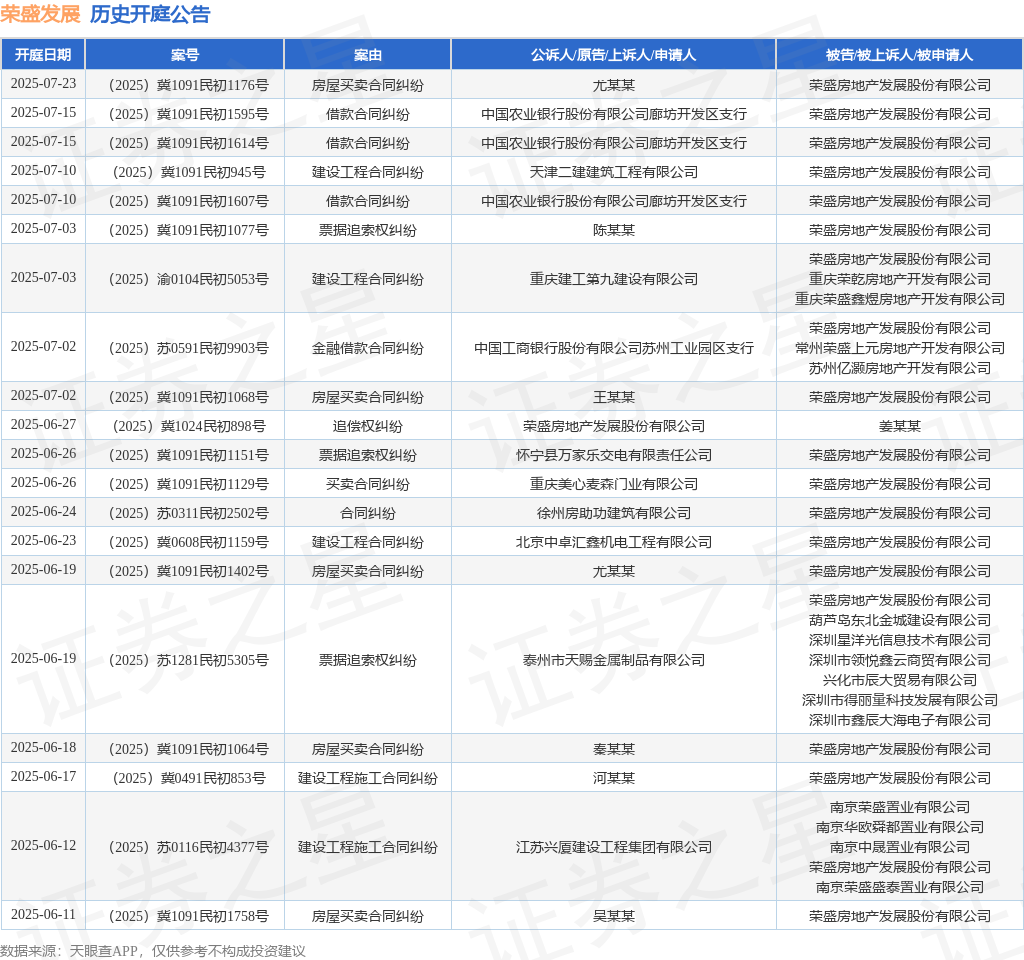Click case number 苏0116民初4377号
Viewport: 1024px width, 960px height.
(212, 847)
